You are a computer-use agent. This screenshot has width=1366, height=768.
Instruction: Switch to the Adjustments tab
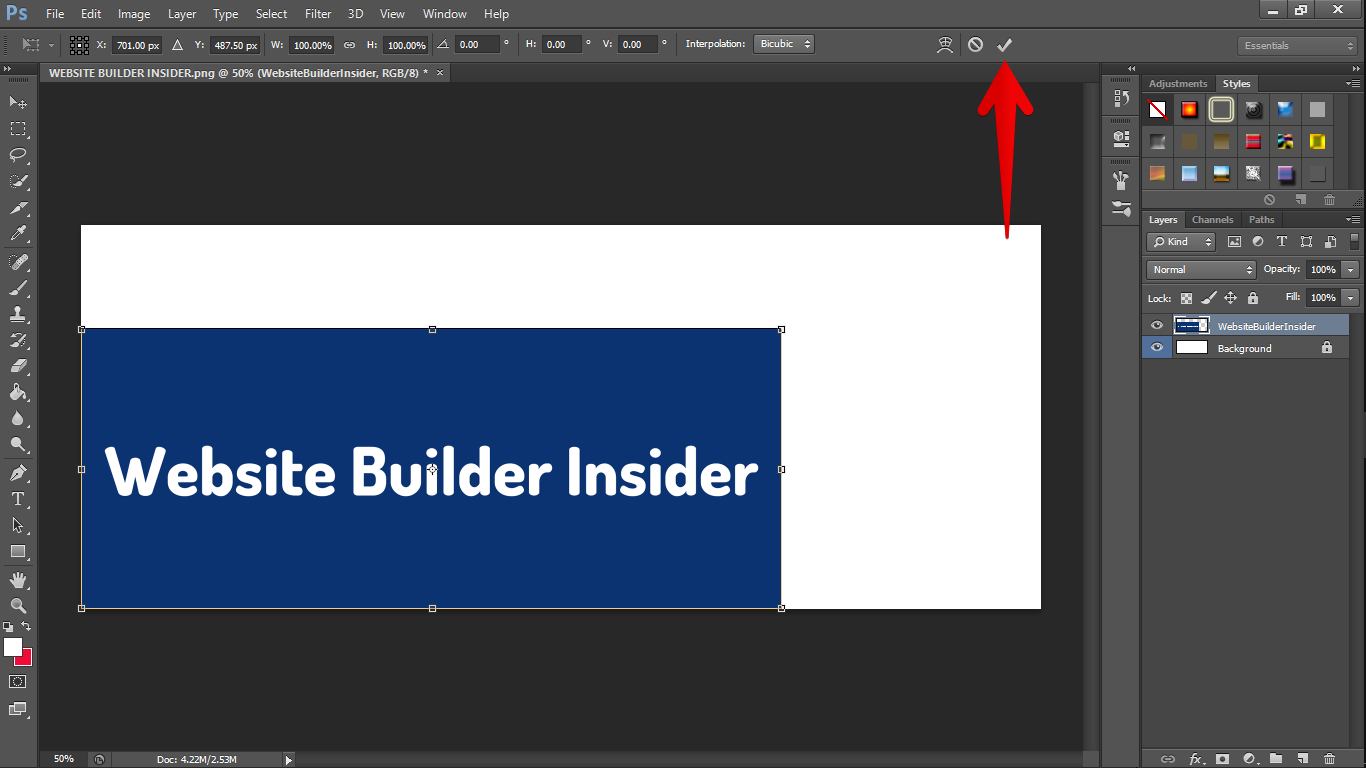point(1178,84)
